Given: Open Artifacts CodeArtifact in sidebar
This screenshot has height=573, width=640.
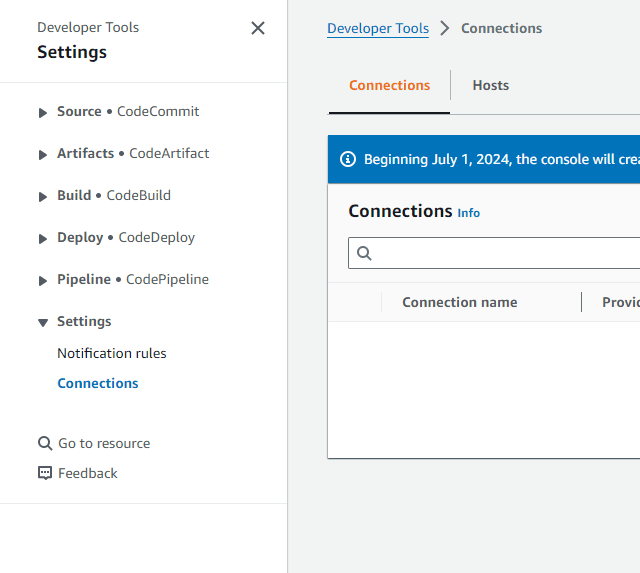Looking at the screenshot, I should click(x=133, y=153).
